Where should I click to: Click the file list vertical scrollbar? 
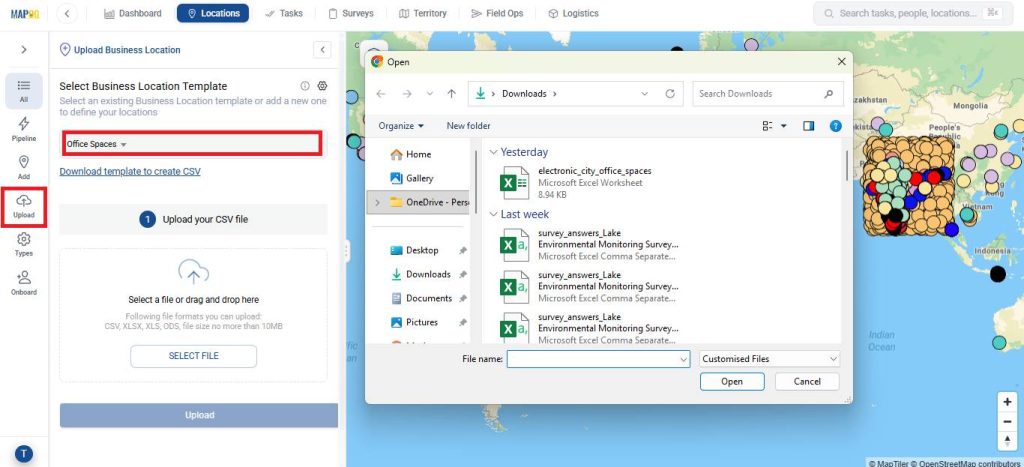tap(847, 166)
